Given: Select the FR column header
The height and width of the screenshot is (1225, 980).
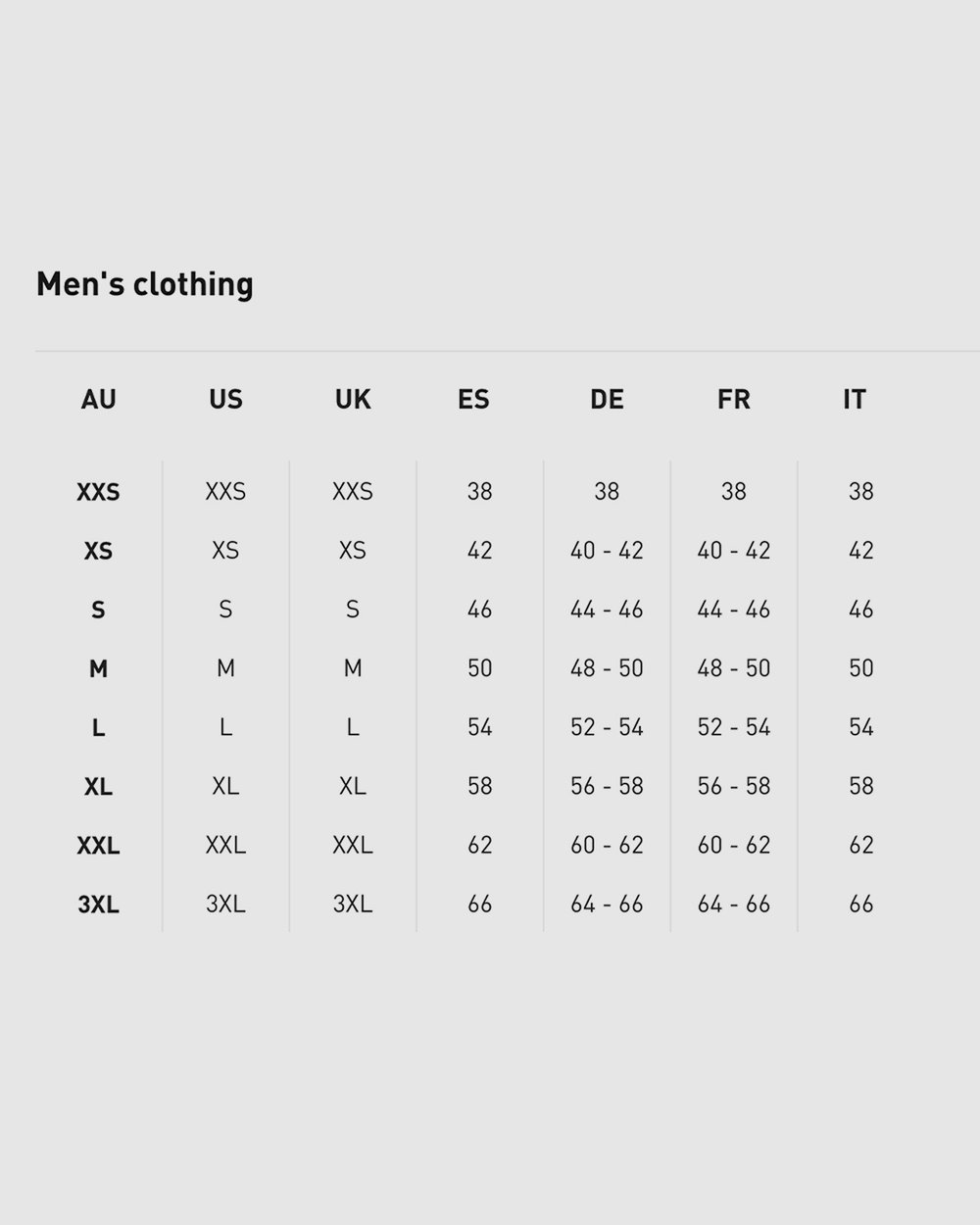Looking at the screenshot, I should click(x=734, y=399).
